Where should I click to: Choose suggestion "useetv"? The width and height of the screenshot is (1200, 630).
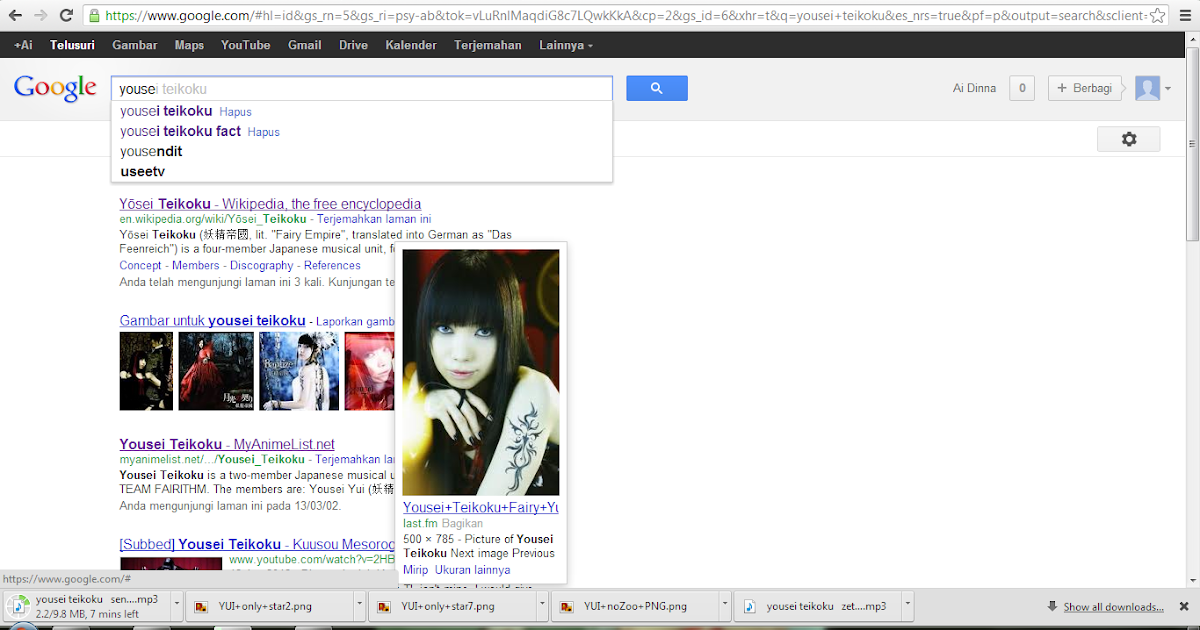142,171
